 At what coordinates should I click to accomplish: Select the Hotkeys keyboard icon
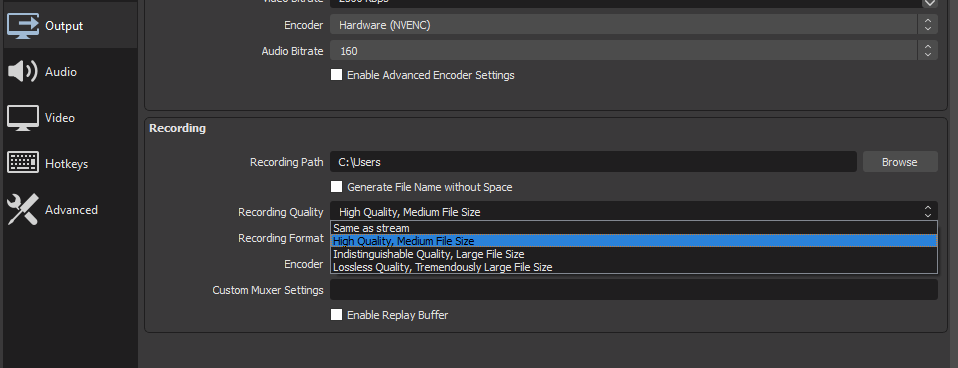23,163
